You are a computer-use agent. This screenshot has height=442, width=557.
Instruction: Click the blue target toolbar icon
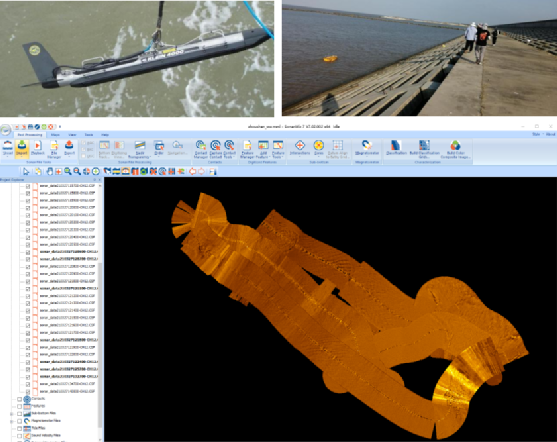tap(162, 172)
